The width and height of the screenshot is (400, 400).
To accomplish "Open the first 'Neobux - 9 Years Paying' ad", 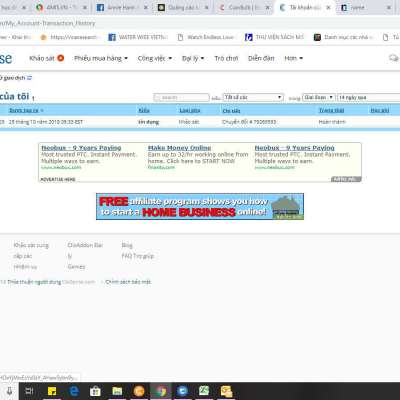I will tap(81, 148).
